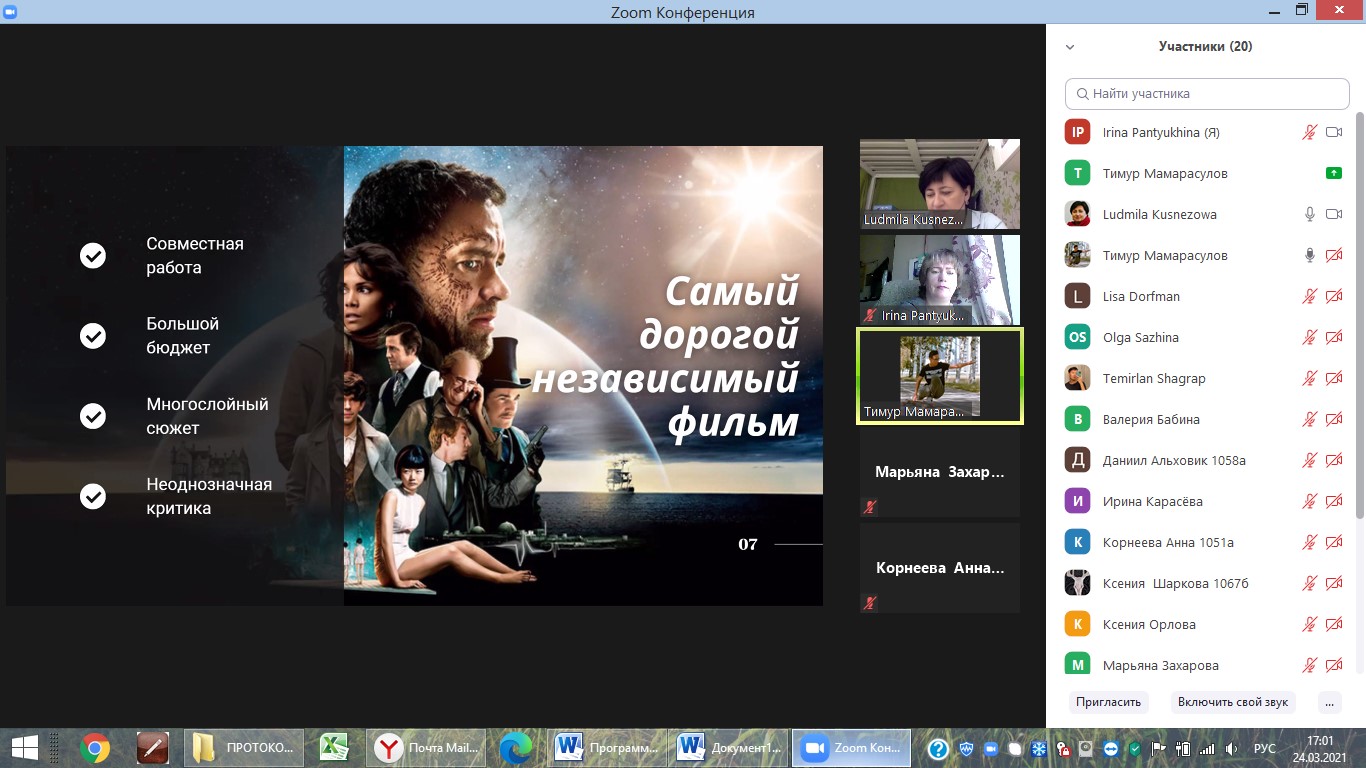The height and width of the screenshot is (768, 1366).
Task: Click the Пригласить button
Action: (1108, 702)
